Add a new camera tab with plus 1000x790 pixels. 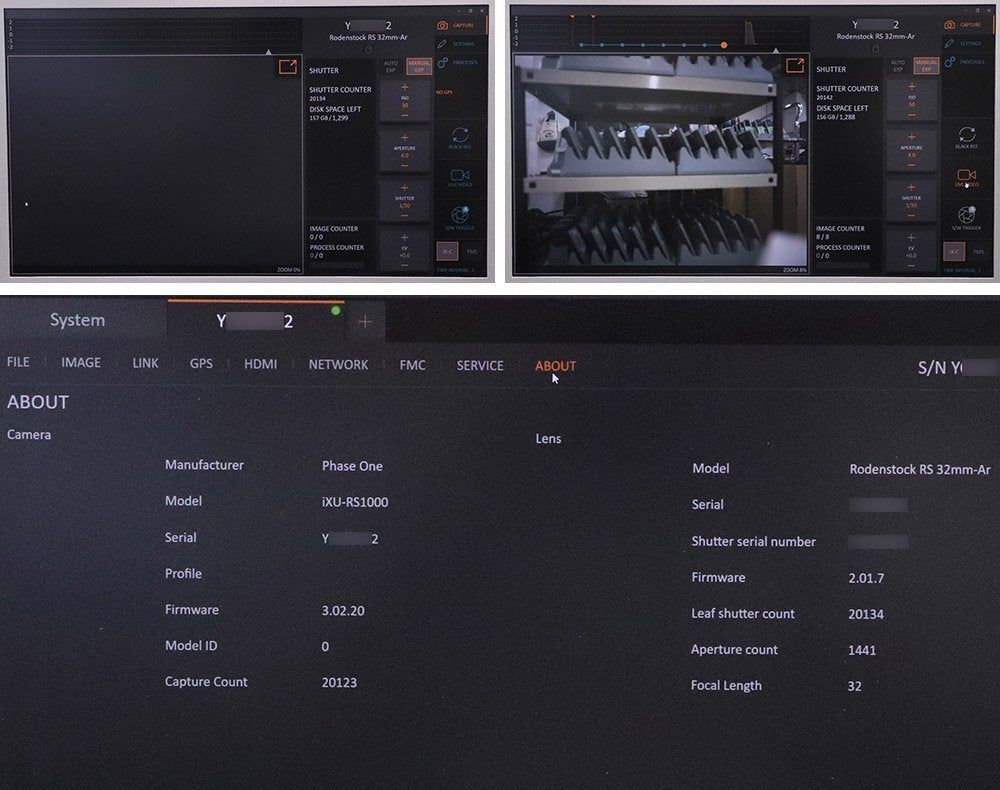[365, 321]
